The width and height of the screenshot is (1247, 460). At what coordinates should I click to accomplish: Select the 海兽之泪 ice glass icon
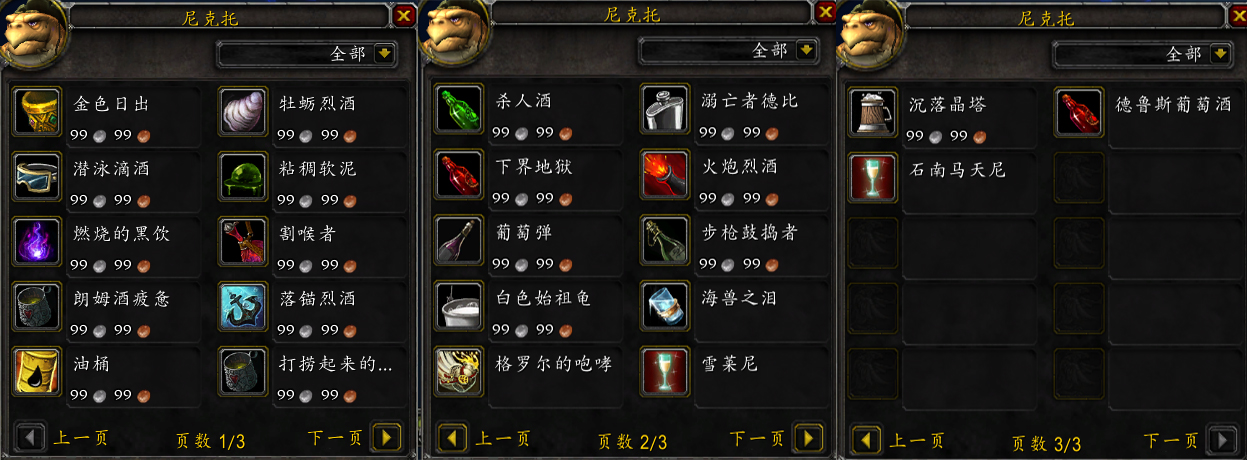coord(665,305)
